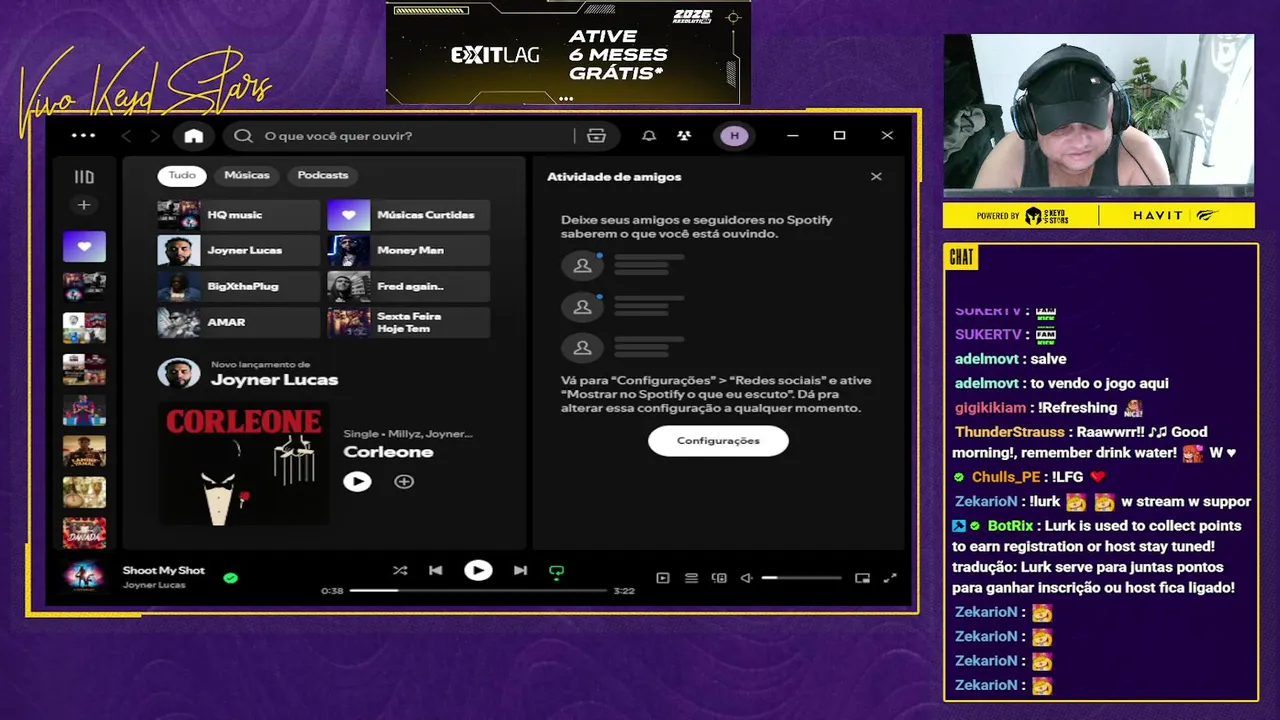Mute the volume speaker icon
The width and height of the screenshot is (1280, 720).
click(x=746, y=578)
